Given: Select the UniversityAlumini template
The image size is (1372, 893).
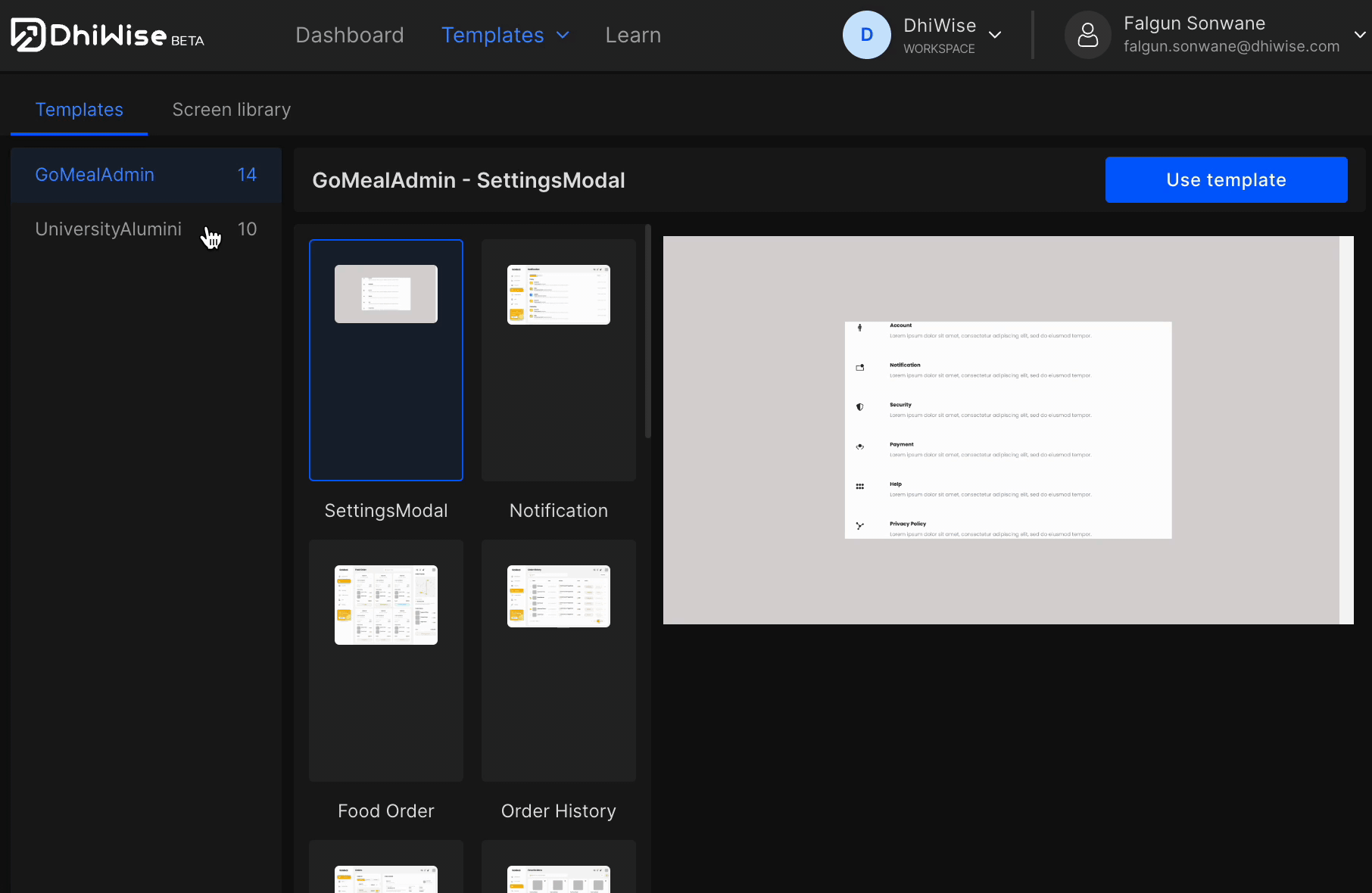Looking at the screenshot, I should point(146,229).
